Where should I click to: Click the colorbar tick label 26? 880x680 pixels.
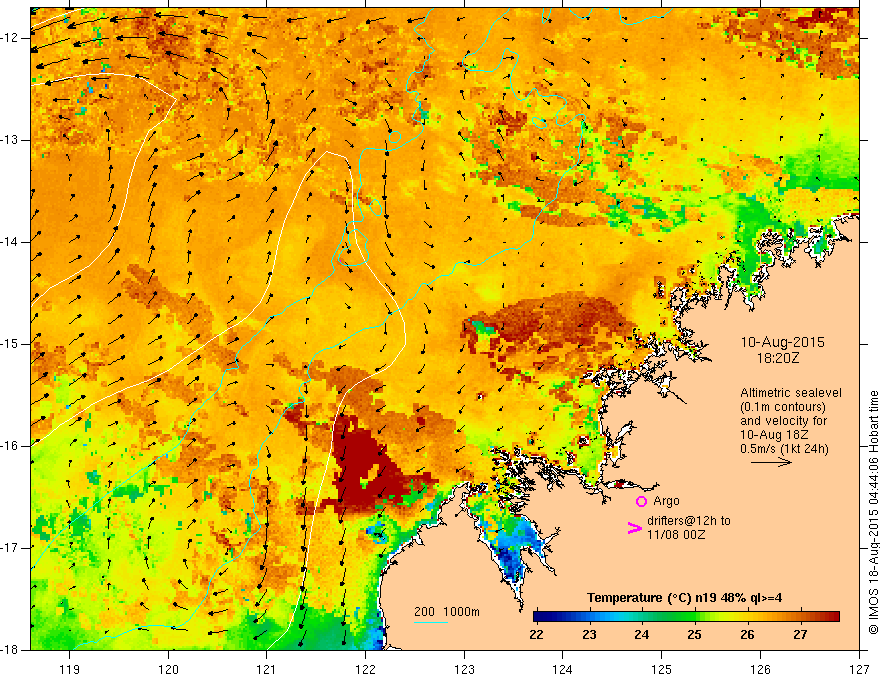pos(748,635)
